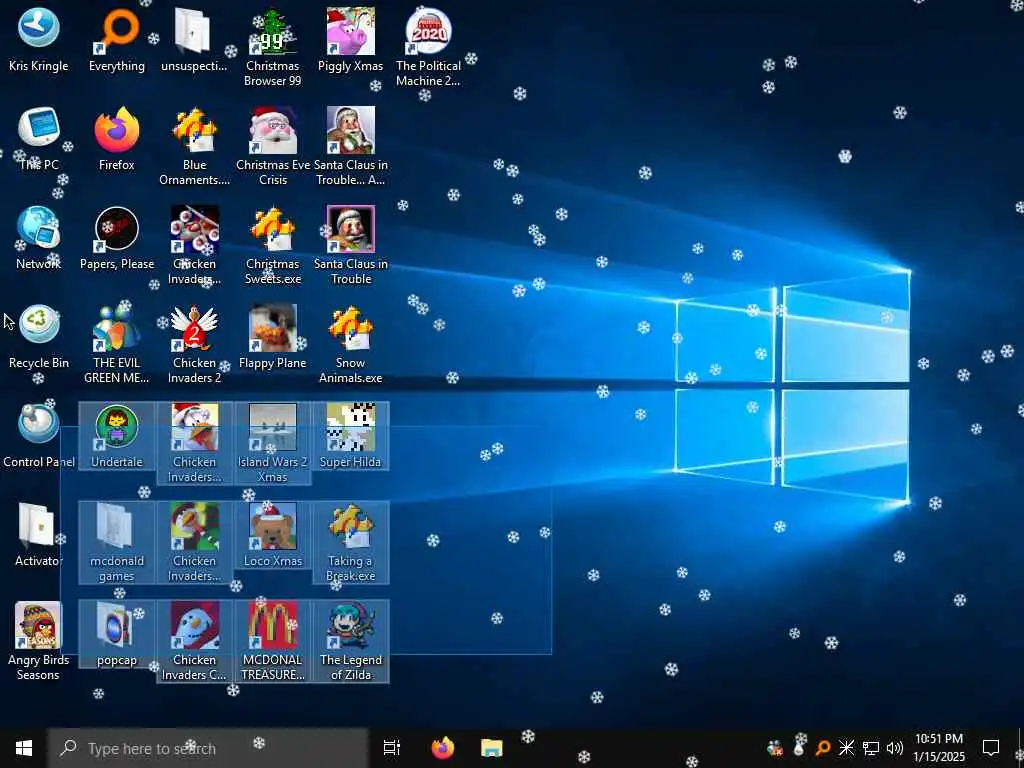Screen dimensions: 1024x768
Task: Select The Political Machine 2020 icon
Action: [x=428, y=47]
